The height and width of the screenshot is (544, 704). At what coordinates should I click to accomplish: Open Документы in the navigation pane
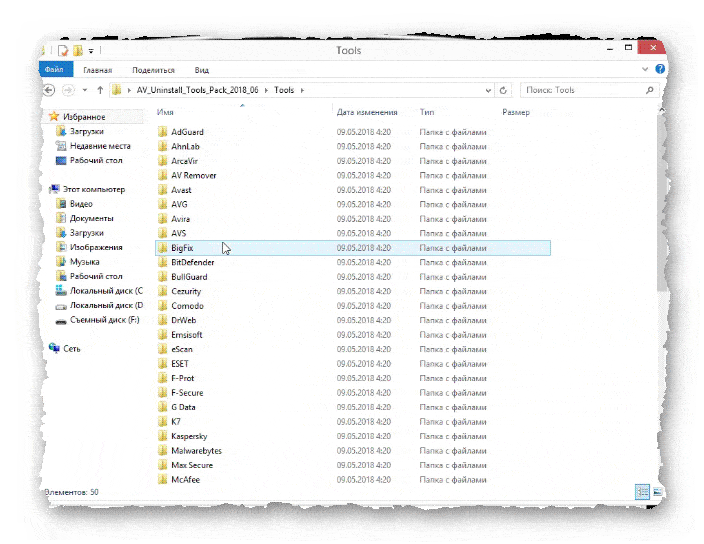[x=92, y=218]
